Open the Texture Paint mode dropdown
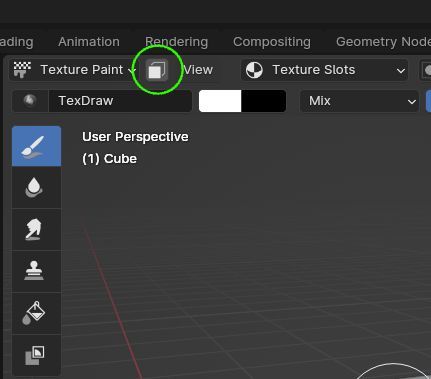 pyautogui.click(x=73, y=70)
